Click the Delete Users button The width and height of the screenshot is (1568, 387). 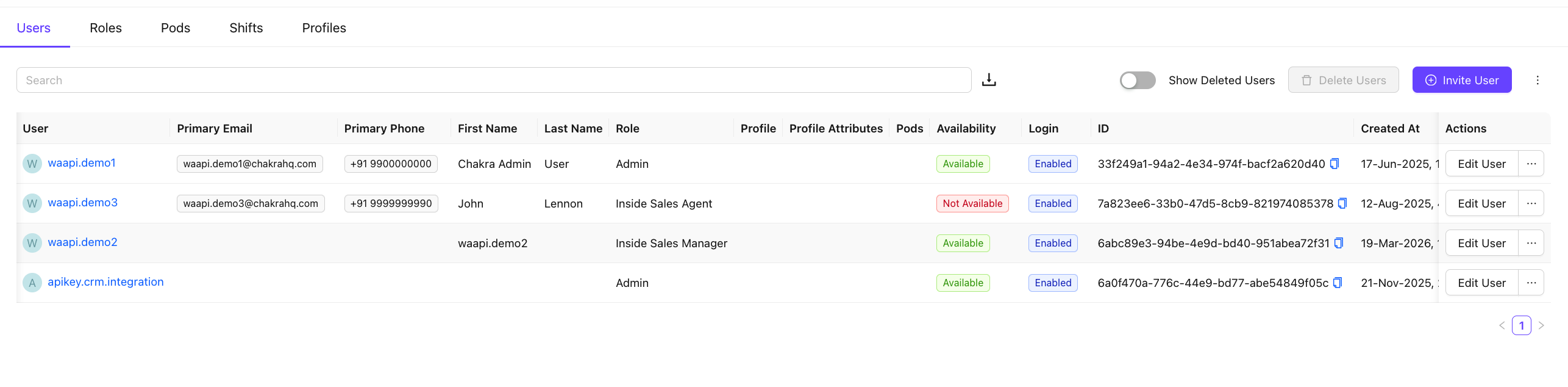tap(1344, 80)
